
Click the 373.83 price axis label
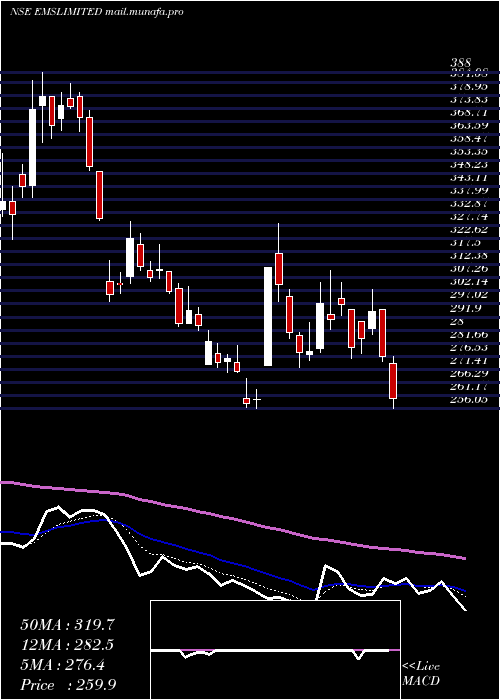click(468, 99)
